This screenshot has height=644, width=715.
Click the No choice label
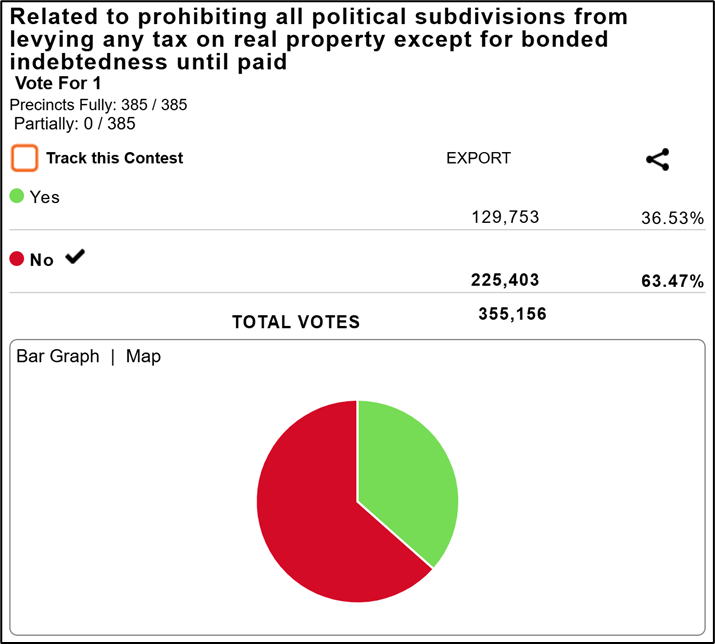coord(42,260)
